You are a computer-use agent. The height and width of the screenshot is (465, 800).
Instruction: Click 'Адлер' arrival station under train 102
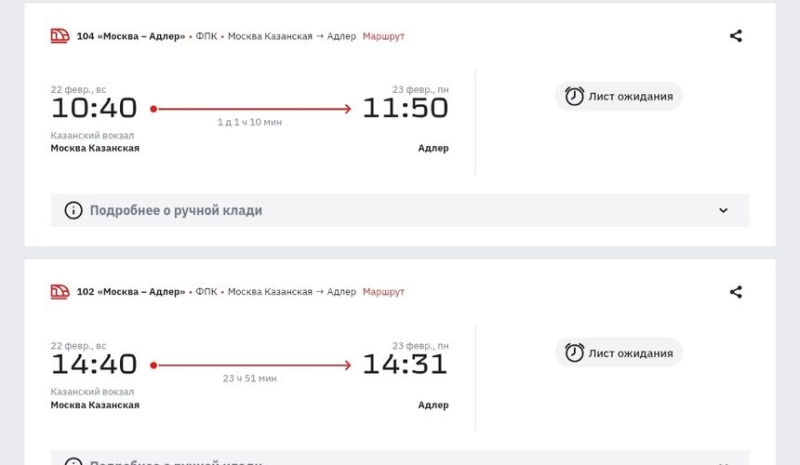(433, 405)
